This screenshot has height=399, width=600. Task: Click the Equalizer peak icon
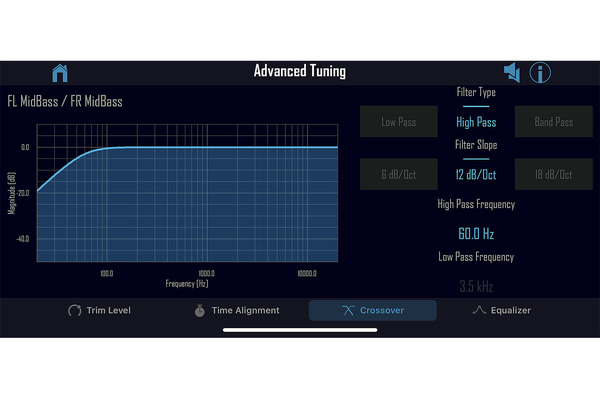pos(479,310)
